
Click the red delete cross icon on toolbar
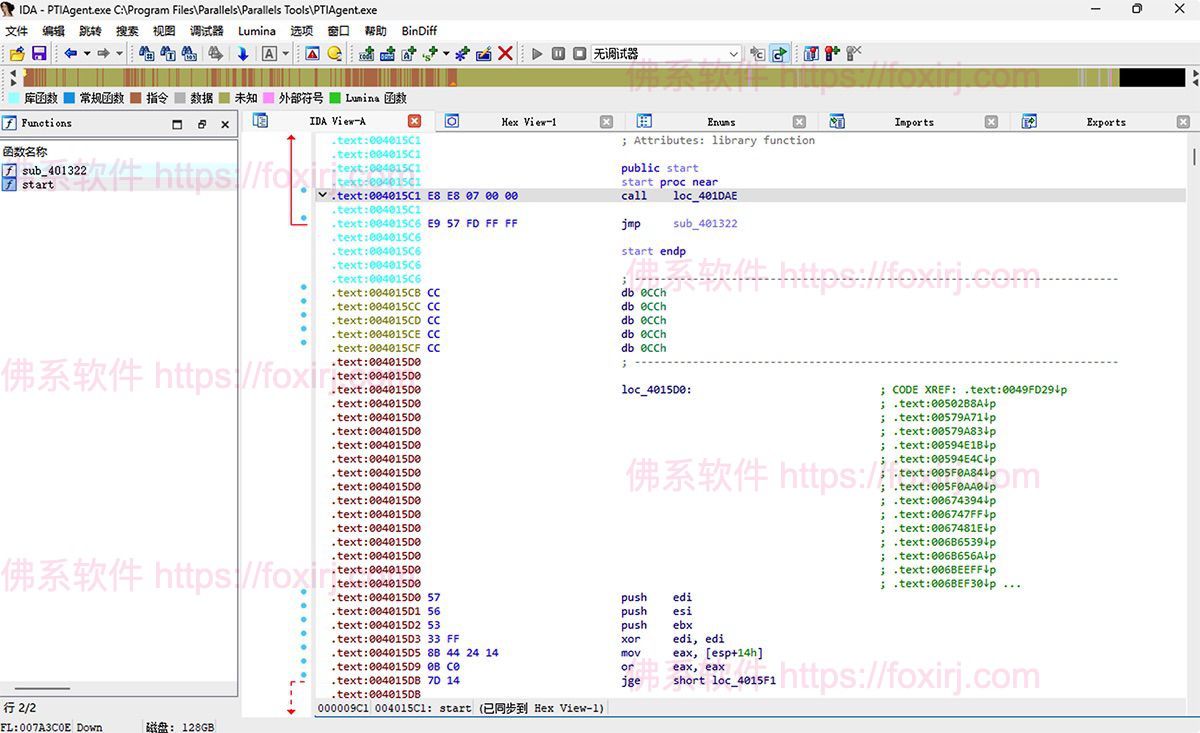[505, 53]
